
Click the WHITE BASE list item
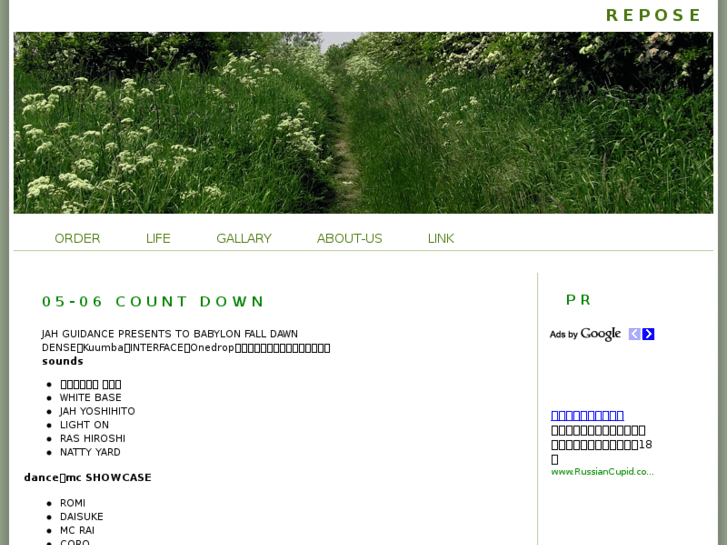tap(91, 398)
